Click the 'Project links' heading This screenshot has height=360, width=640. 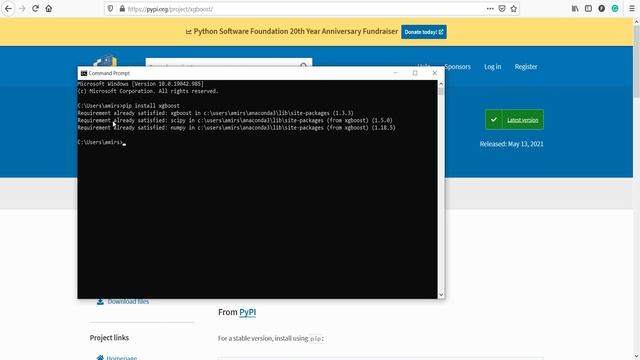point(109,338)
